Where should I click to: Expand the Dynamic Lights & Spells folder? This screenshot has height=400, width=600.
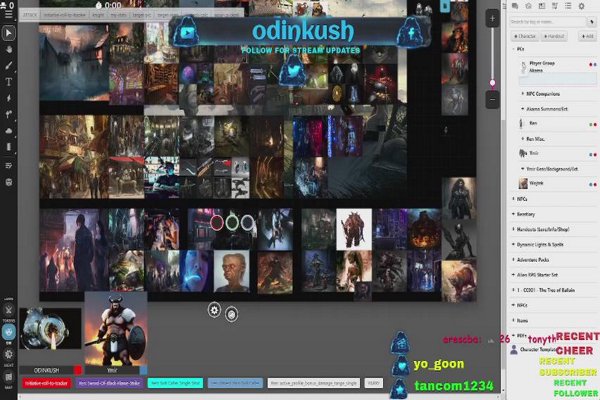tap(514, 245)
